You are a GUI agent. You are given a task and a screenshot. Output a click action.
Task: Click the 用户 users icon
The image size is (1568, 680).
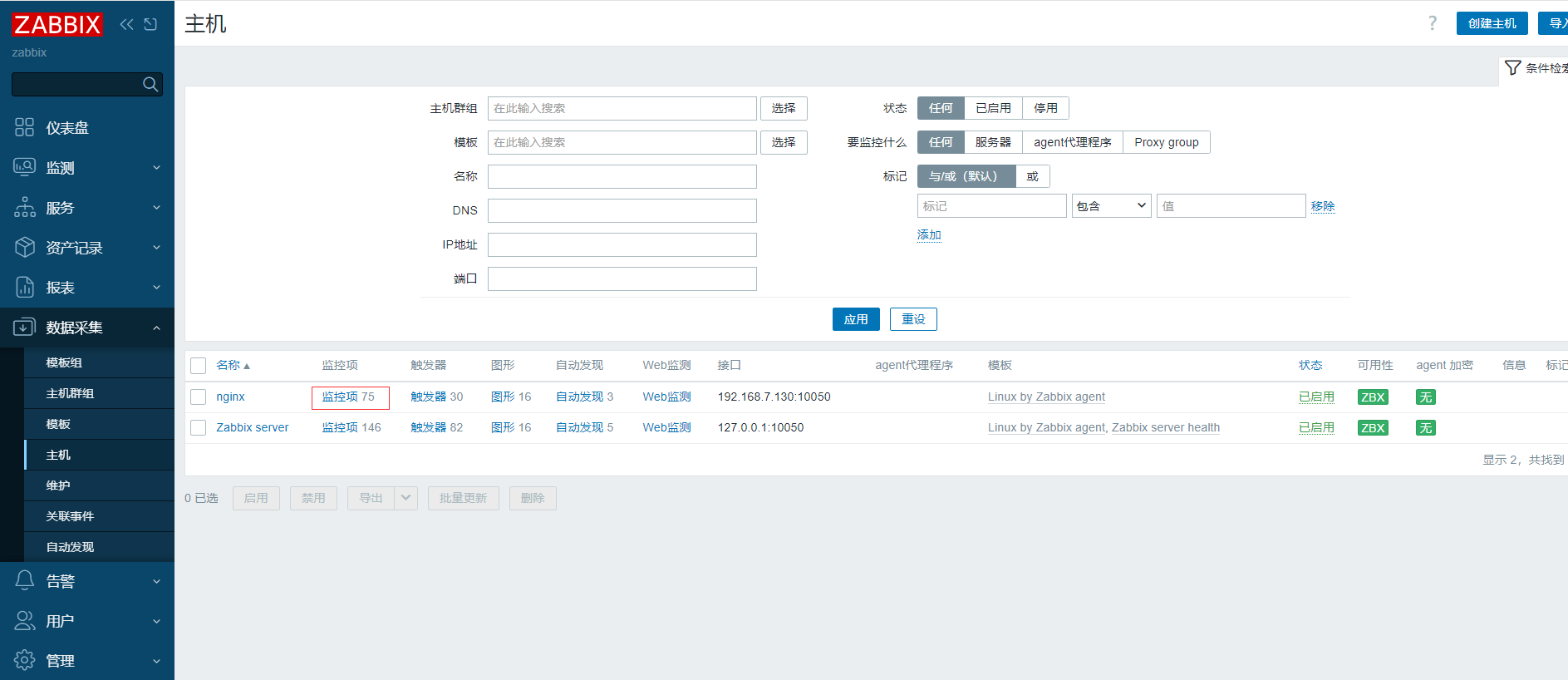[x=25, y=620]
